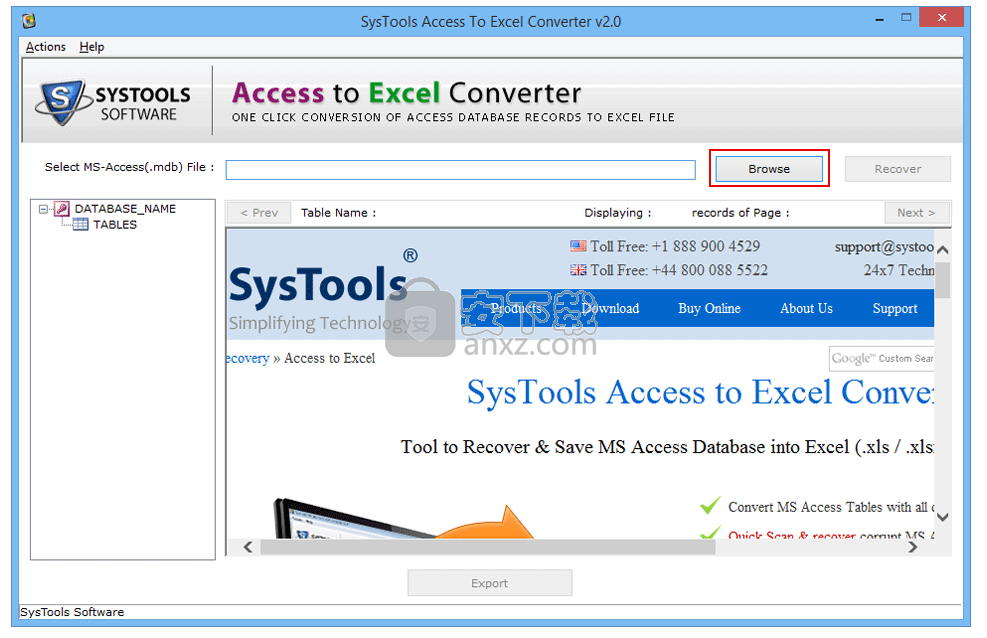The width and height of the screenshot is (987, 638).
Task: Open the Help menu
Action: (x=92, y=47)
